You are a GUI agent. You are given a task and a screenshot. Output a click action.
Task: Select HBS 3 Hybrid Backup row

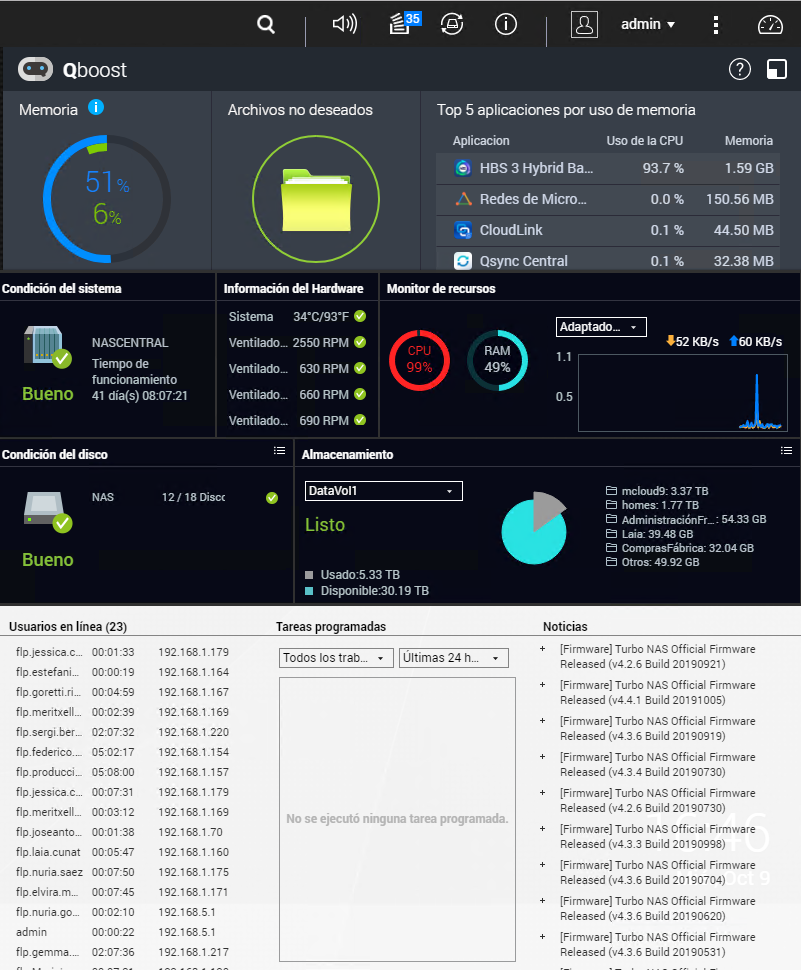[607, 168]
